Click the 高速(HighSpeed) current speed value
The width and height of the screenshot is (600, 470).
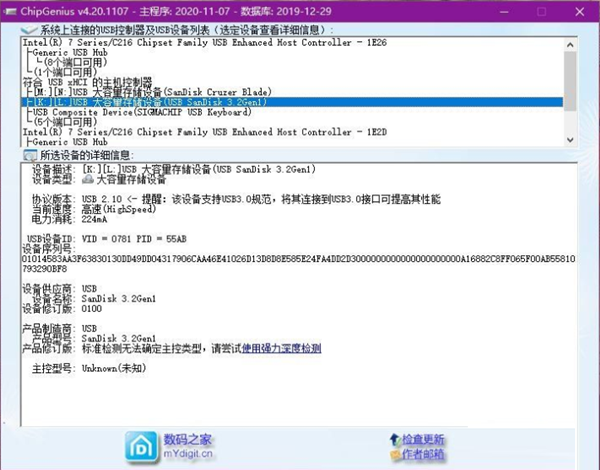(119, 209)
